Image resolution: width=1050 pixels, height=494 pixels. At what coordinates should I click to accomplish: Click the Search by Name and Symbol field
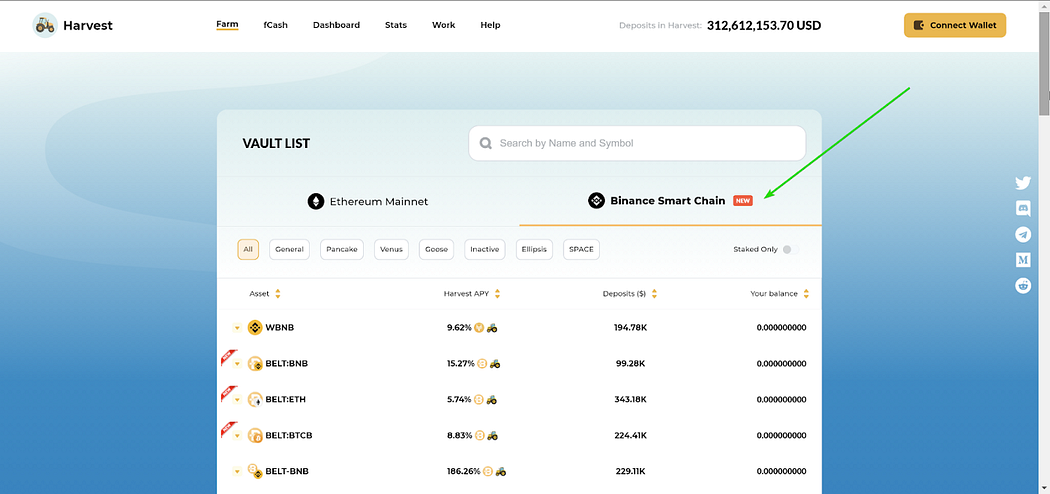(637, 143)
